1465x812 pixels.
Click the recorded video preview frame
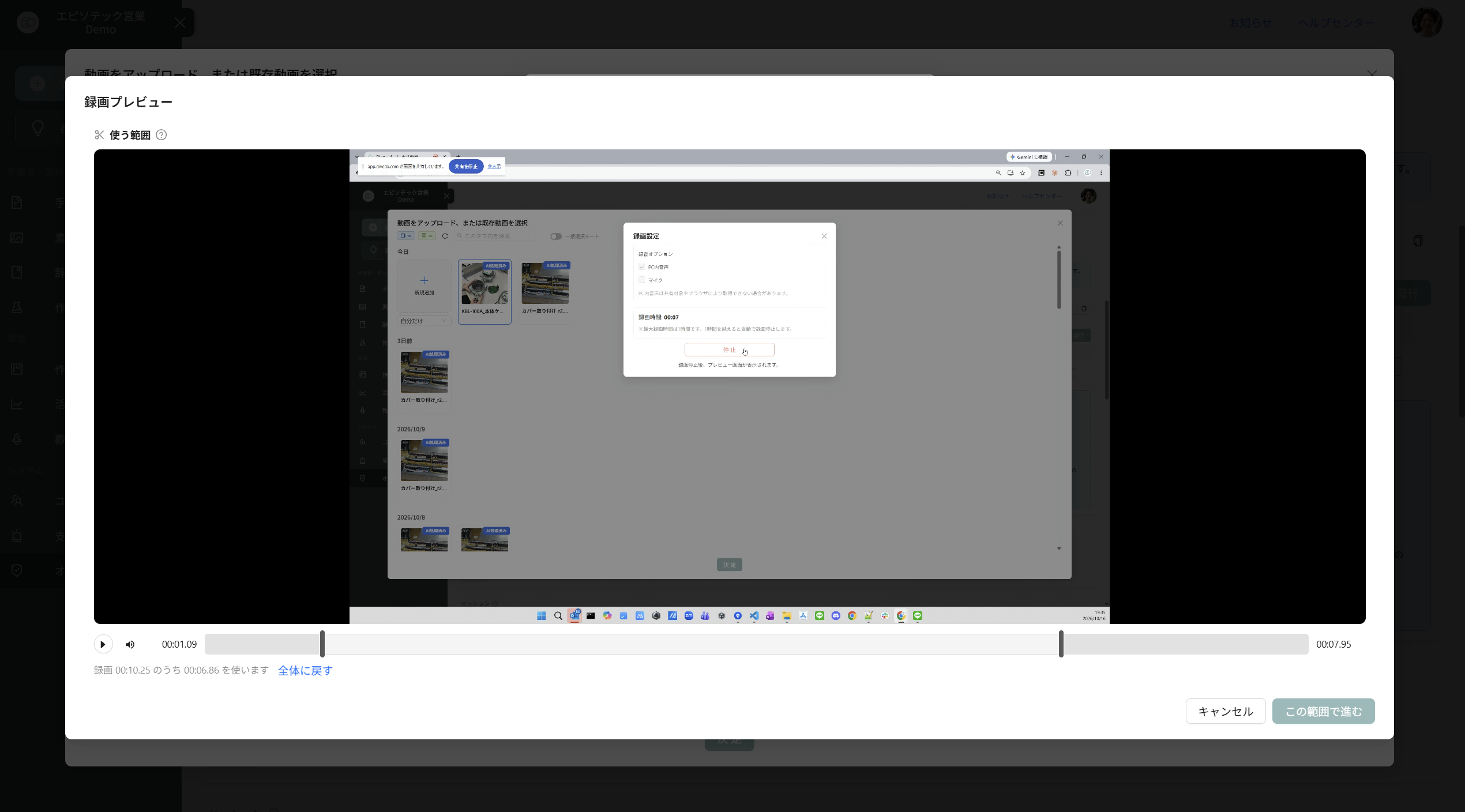pyautogui.click(x=730, y=386)
